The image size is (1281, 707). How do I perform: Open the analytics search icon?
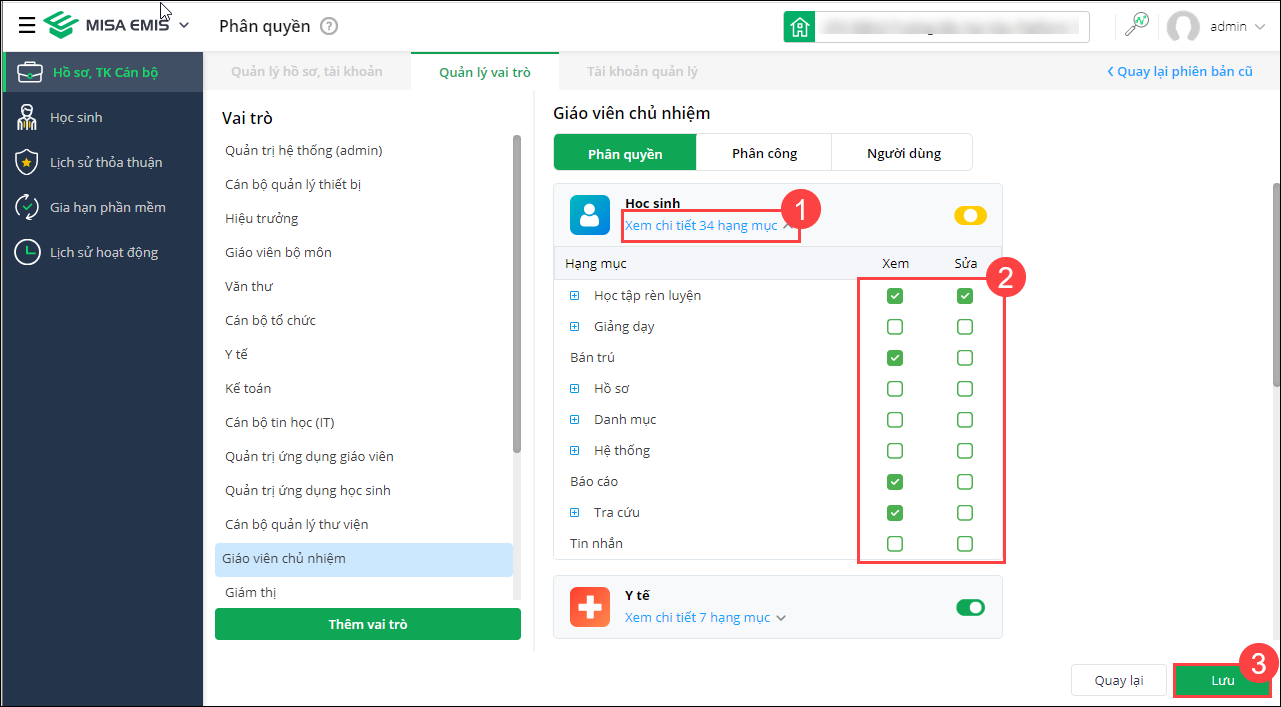pos(1137,25)
